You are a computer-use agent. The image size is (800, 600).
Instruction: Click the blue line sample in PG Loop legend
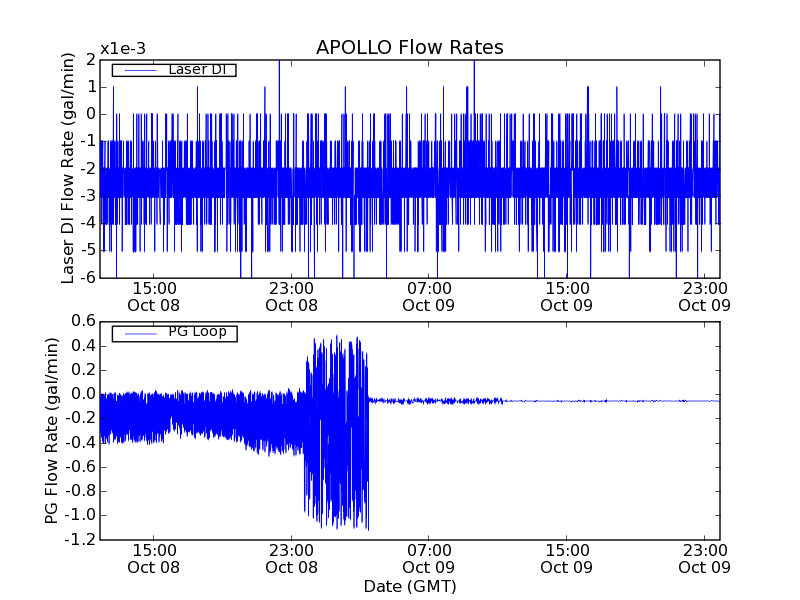[135, 333]
